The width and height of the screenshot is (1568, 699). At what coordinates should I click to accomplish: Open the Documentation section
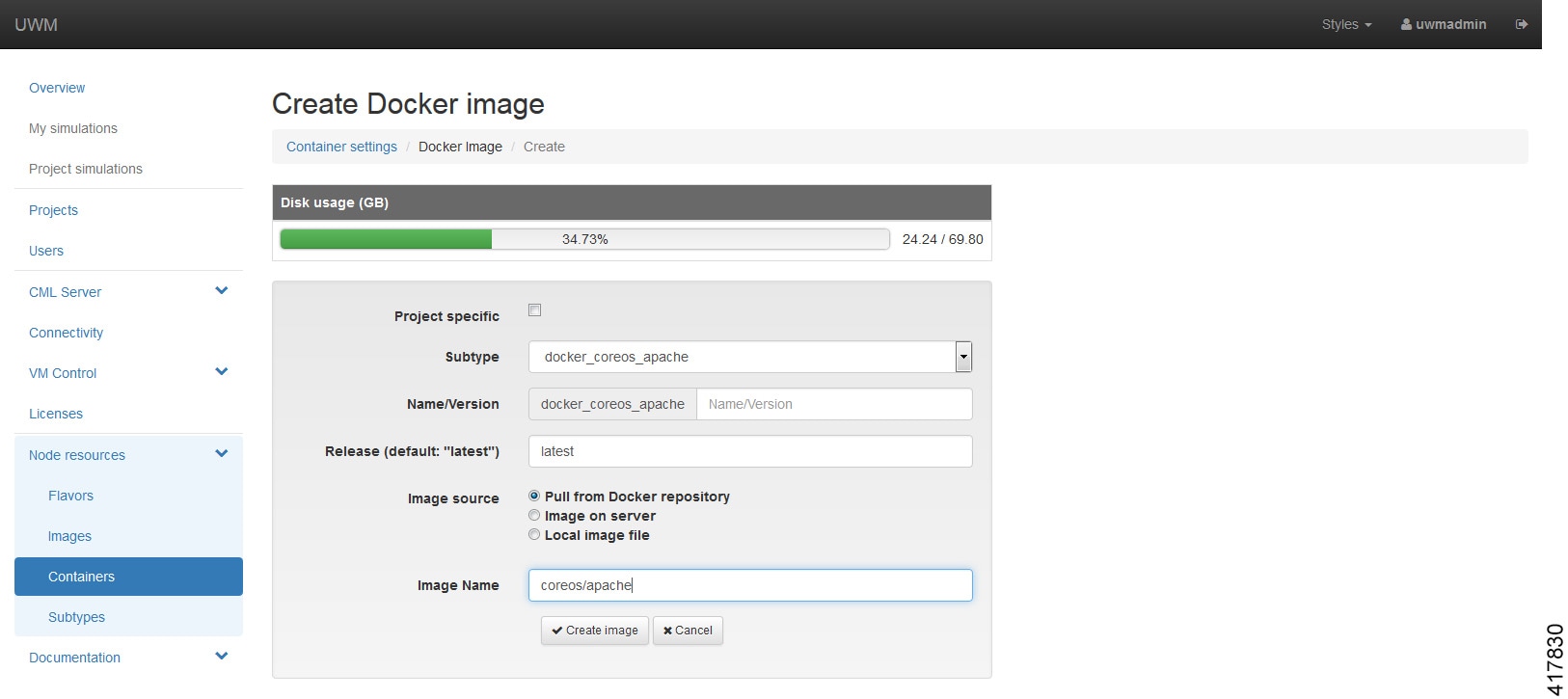(74, 658)
